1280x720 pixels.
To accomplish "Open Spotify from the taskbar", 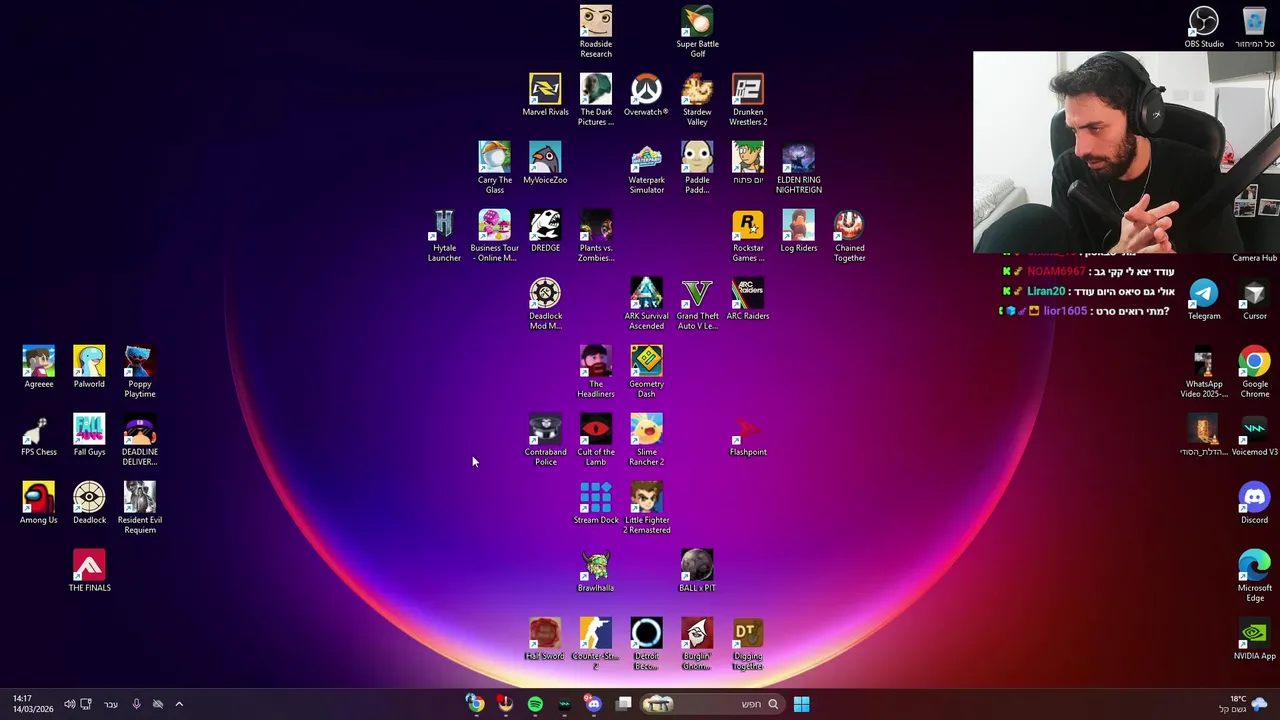I will tap(535, 704).
